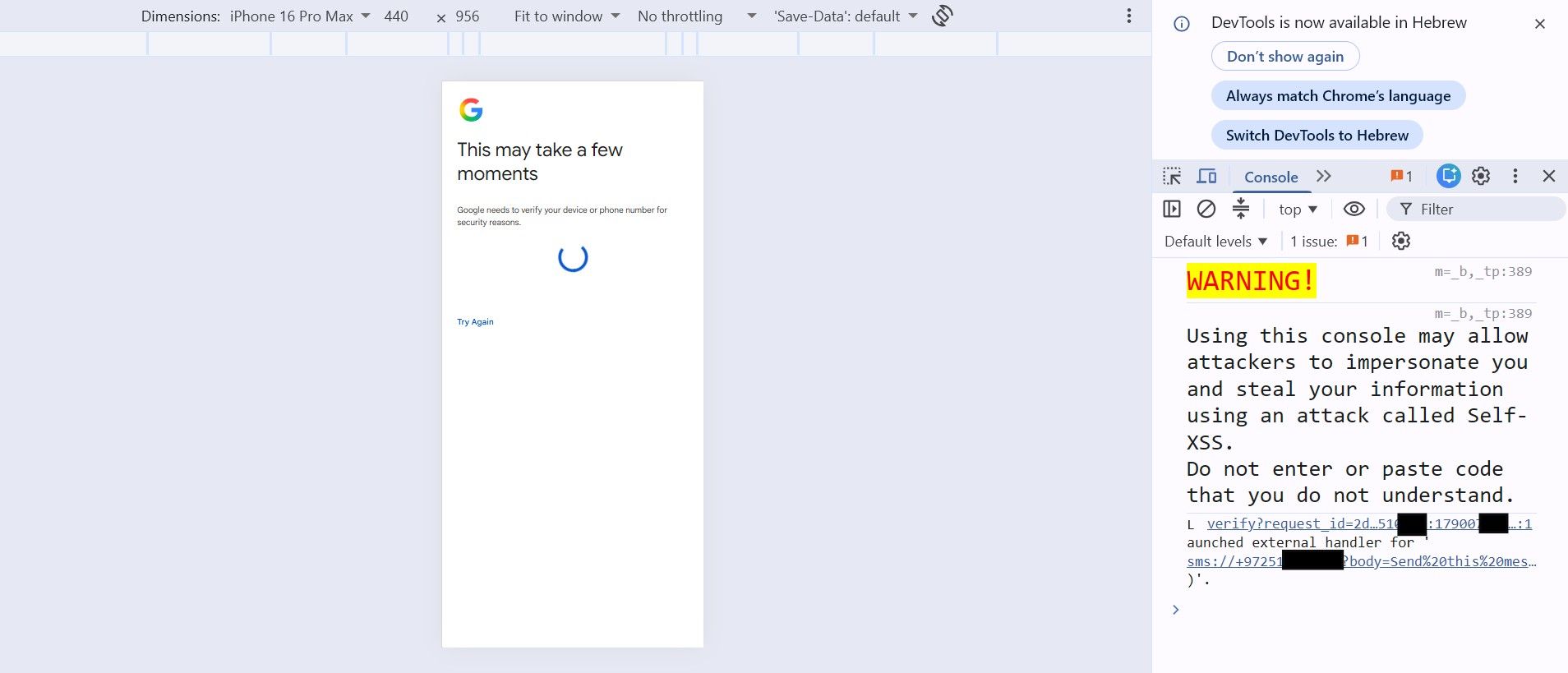This screenshot has height=673, width=1568.
Task: Open DevTools settings gear
Action: pyautogui.click(x=1481, y=176)
